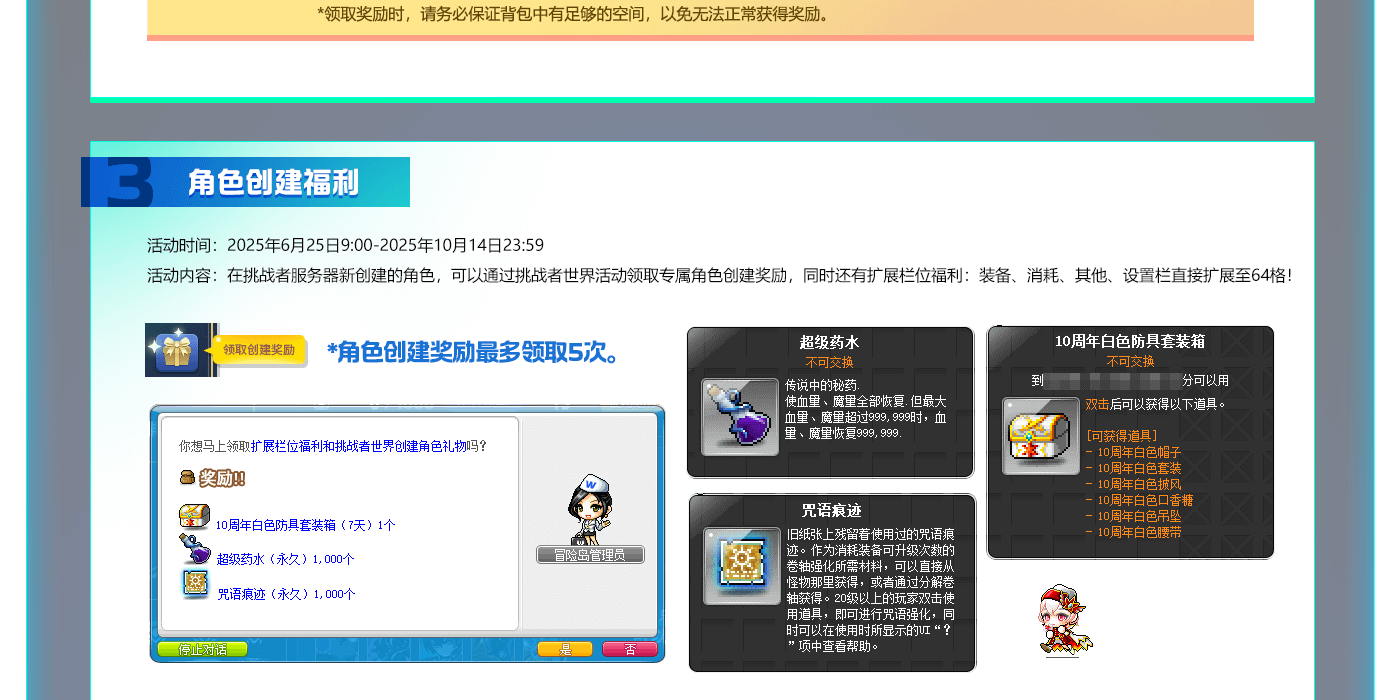The image size is (1400, 700).
Task: Click the 超级药水 tooltip title
Action: [830, 342]
